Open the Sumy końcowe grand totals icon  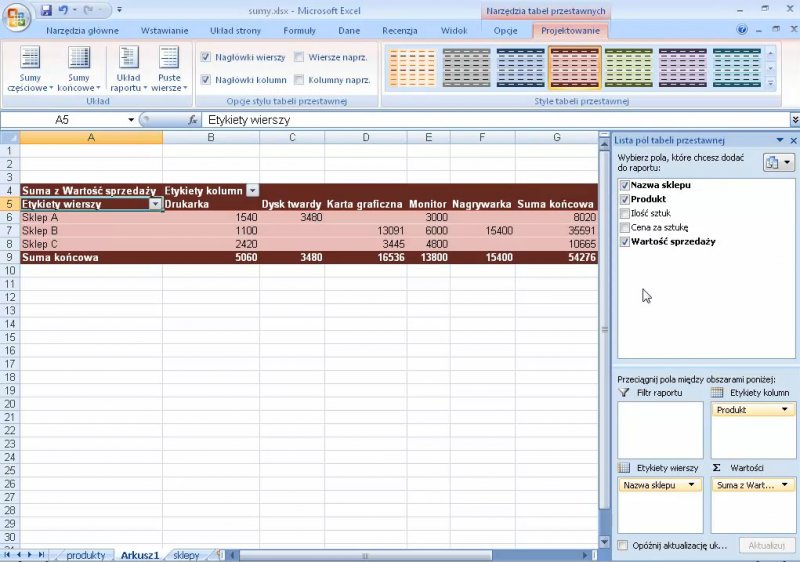pos(78,58)
